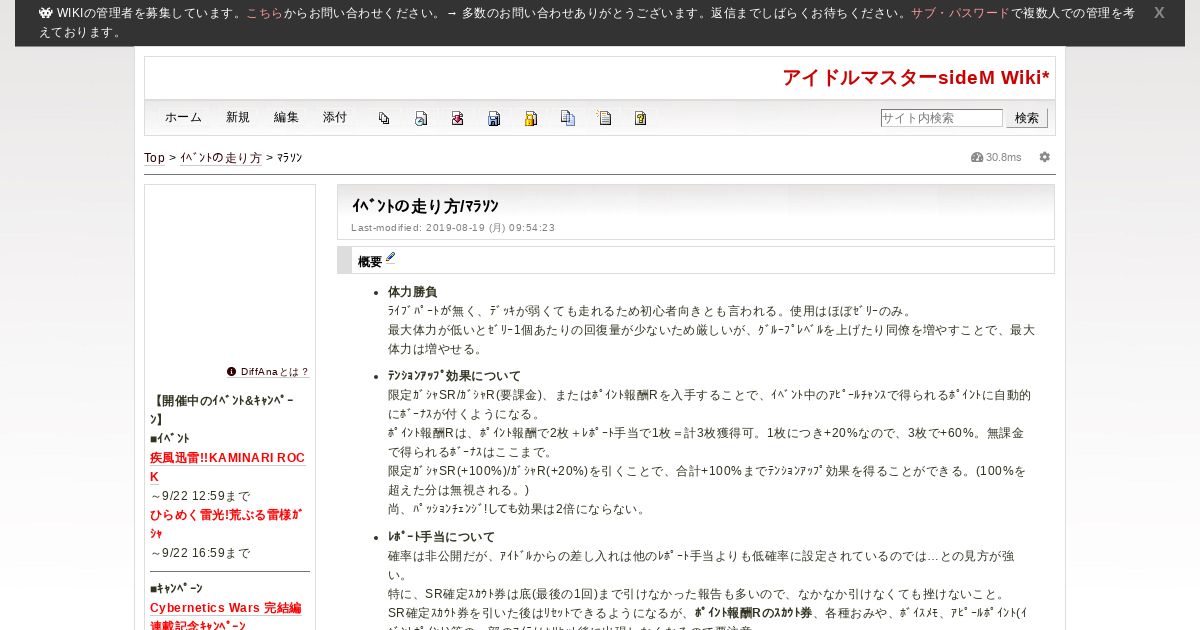The height and width of the screenshot is (630, 1200).
Task: Click the duplicate documents icon
Action: tap(568, 118)
